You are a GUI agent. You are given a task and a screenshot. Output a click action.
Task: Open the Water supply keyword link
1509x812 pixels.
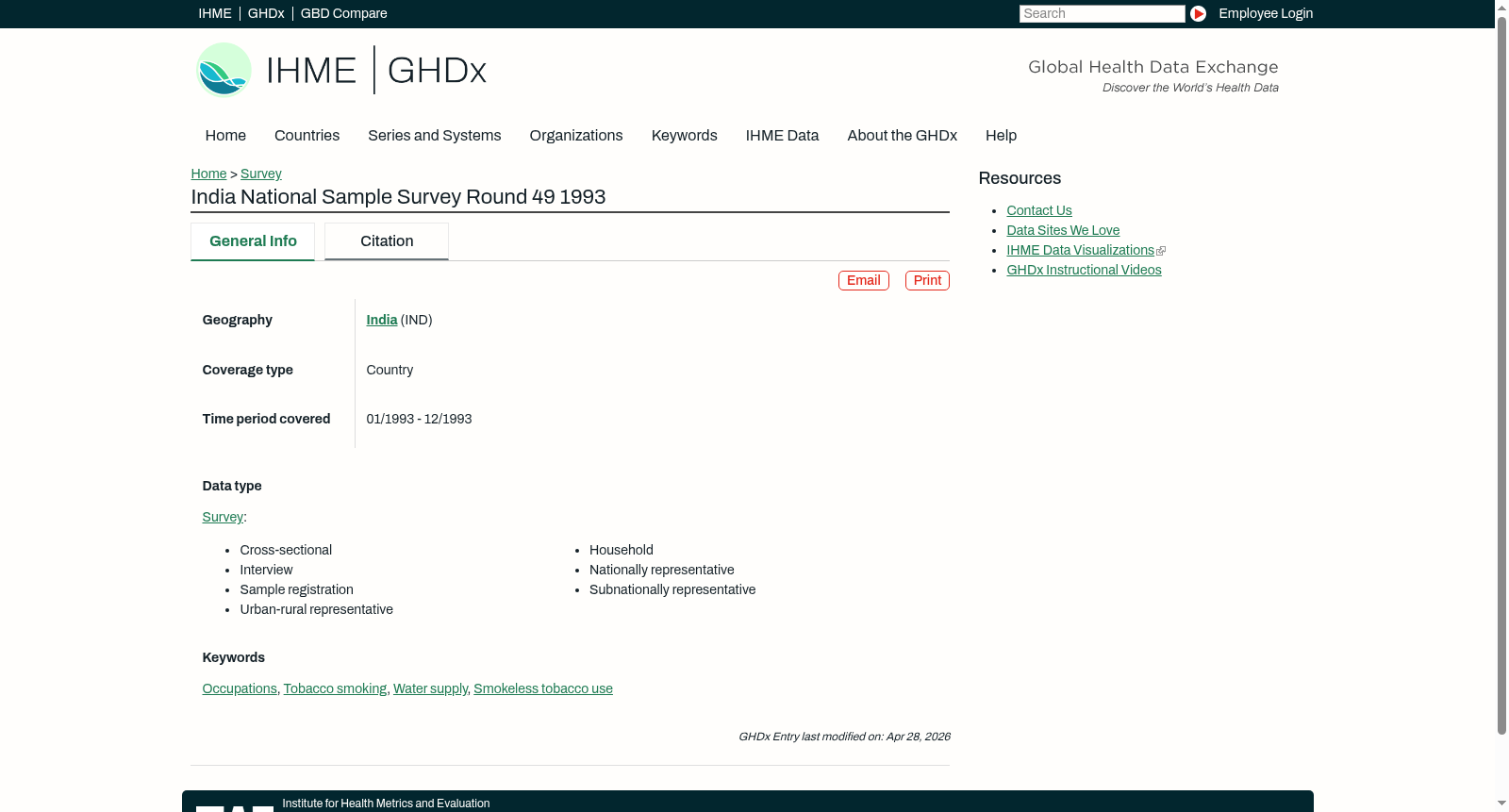coord(430,688)
